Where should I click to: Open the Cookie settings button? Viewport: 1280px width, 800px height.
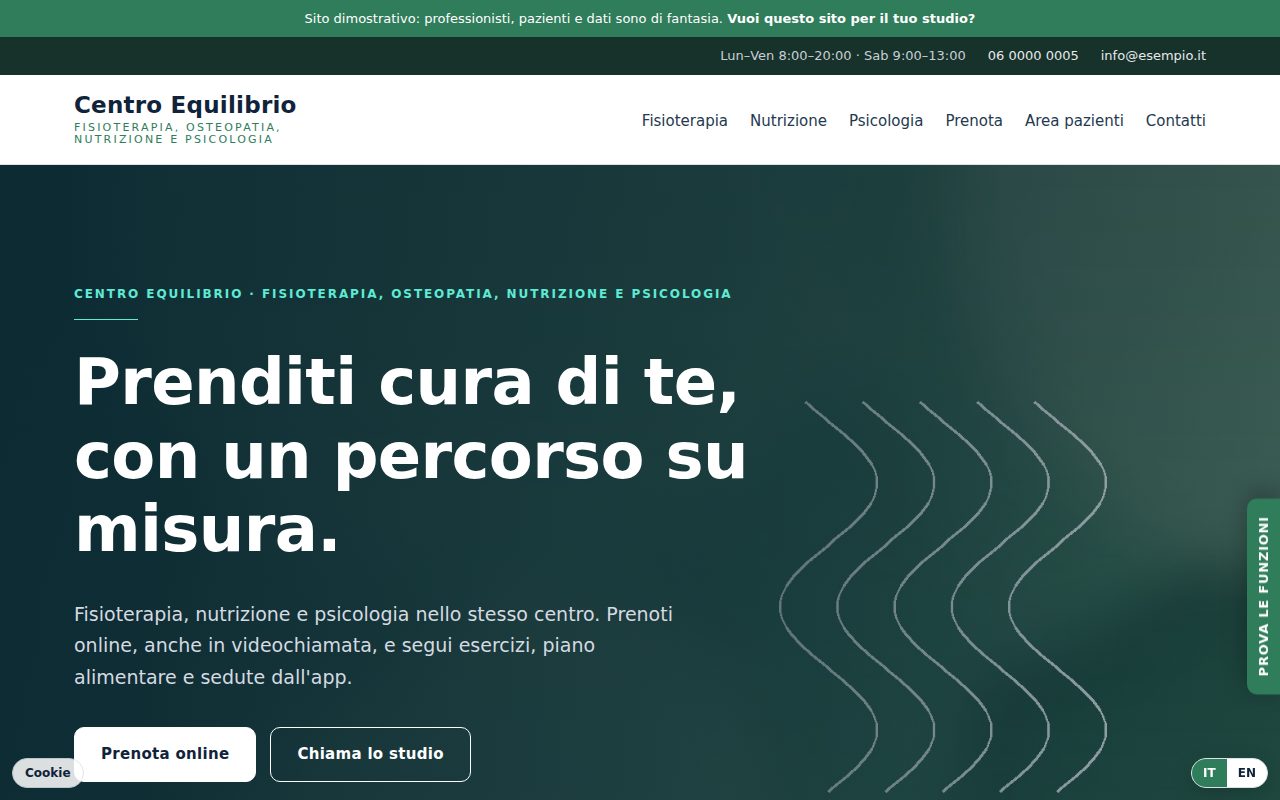(48, 772)
